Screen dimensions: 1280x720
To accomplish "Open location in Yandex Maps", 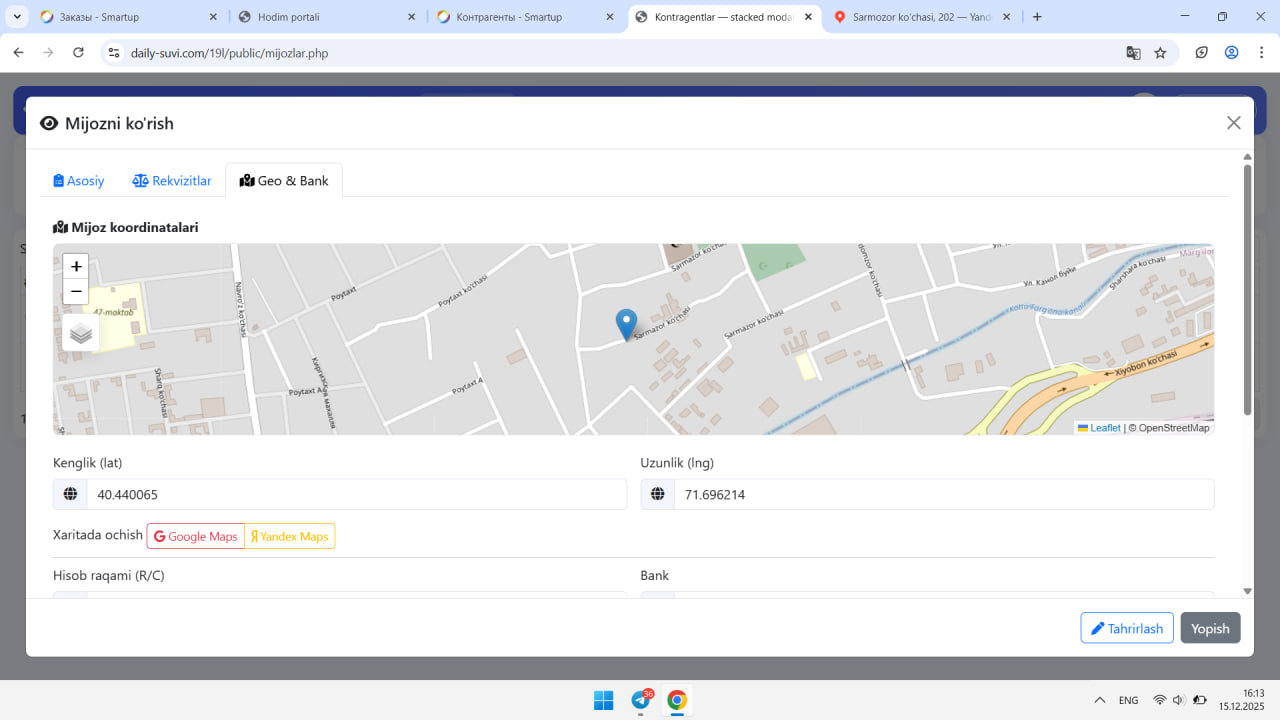I will pyautogui.click(x=290, y=537).
